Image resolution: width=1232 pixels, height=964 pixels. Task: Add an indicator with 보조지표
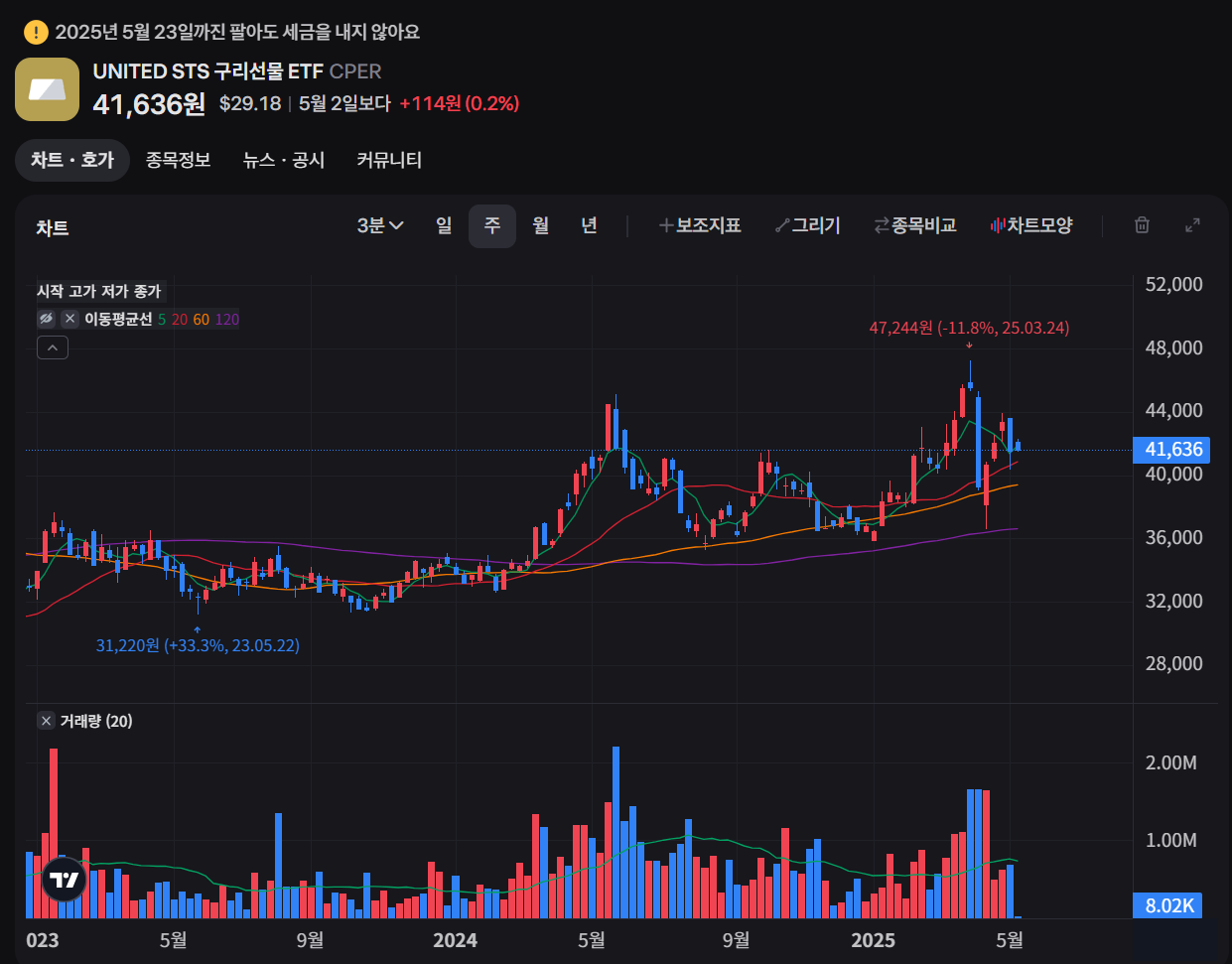pyautogui.click(x=700, y=225)
